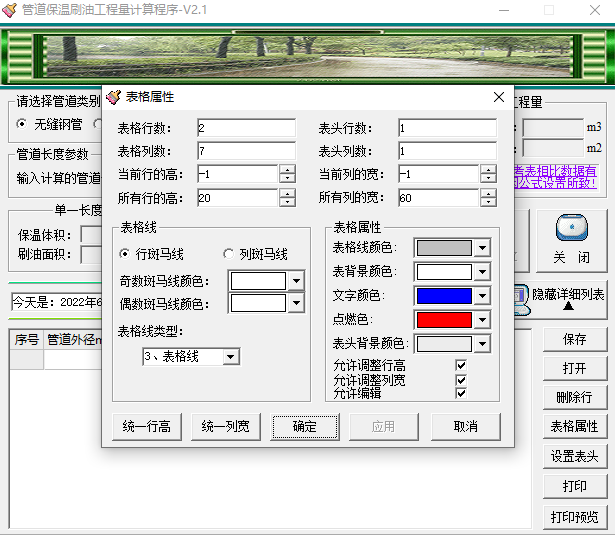The width and height of the screenshot is (615, 535).
Task: Click the 统一行高 button
Action: (147, 426)
